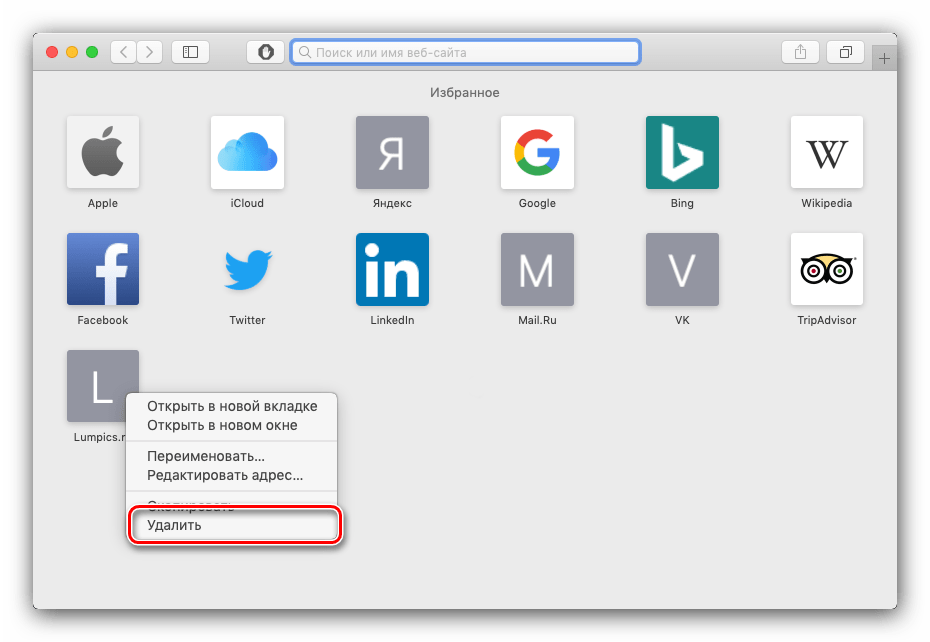Click the back navigation arrow
Viewport: 930px width, 642px height.
click(x=124, y=52)
